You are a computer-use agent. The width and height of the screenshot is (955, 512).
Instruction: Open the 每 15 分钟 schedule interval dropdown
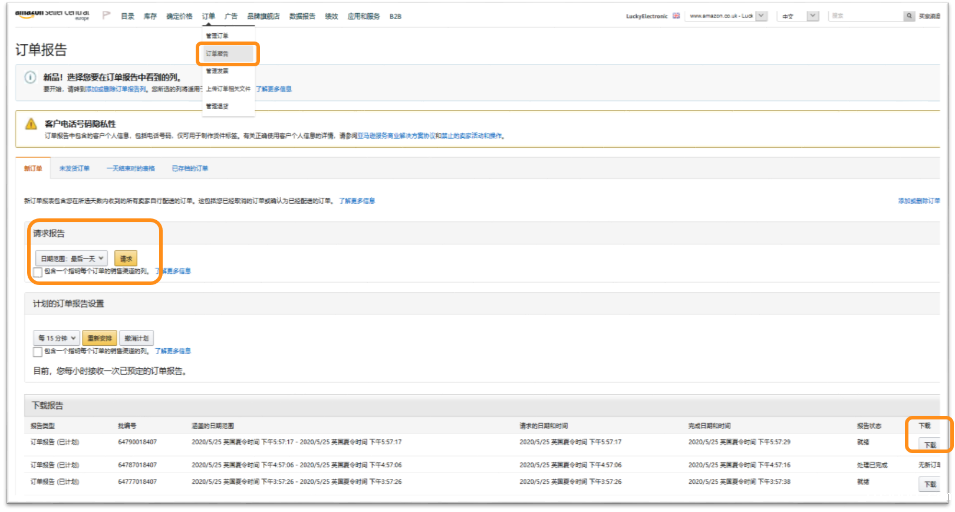pos(56,338)
